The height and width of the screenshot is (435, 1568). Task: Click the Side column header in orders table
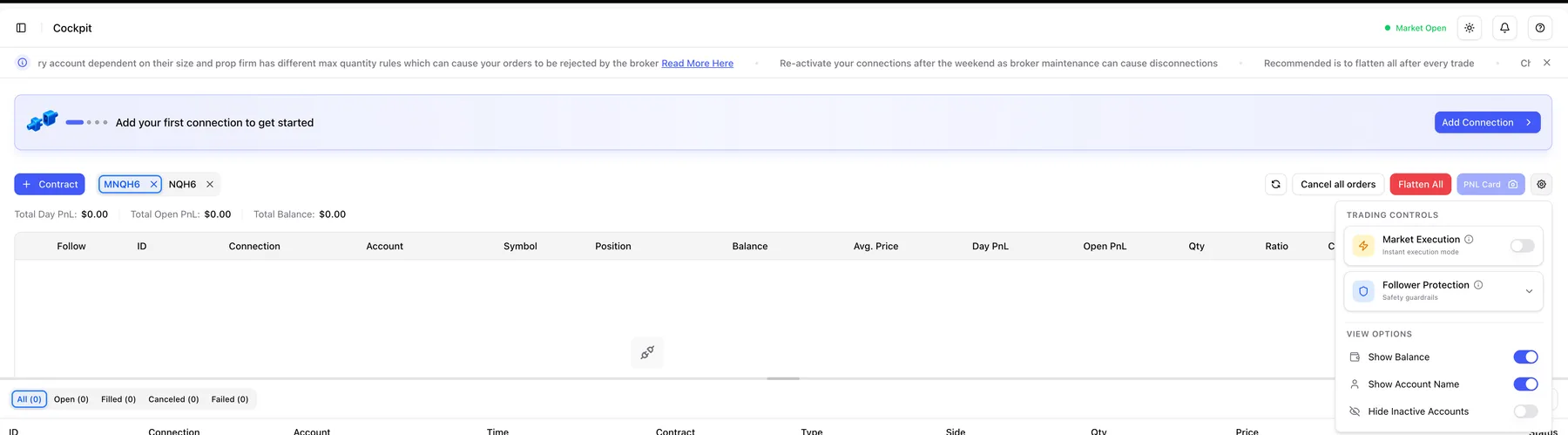pos(956,432)
